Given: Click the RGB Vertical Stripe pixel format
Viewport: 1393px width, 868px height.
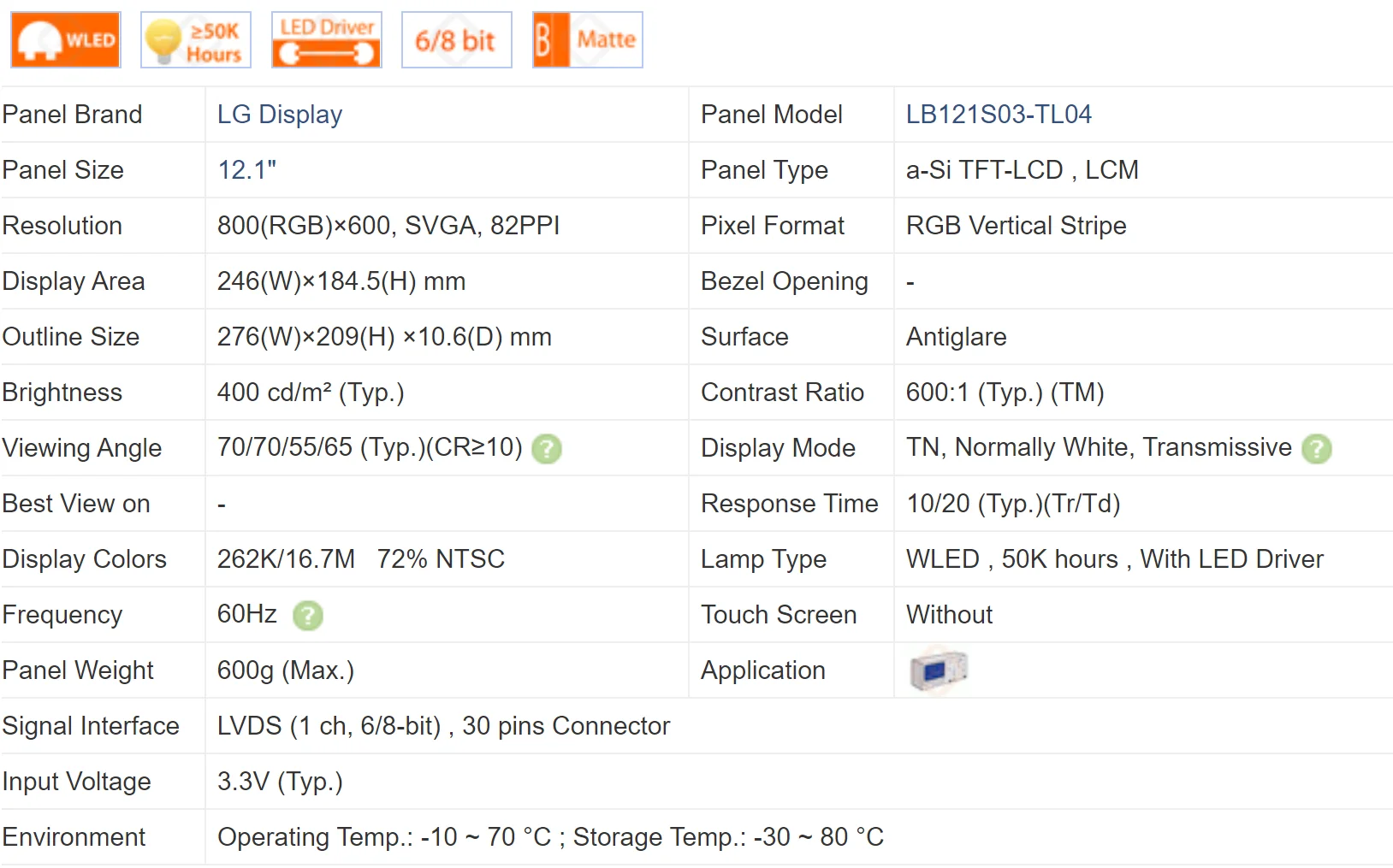Looking at the screenshot, I should click(x=1016, y=226).
